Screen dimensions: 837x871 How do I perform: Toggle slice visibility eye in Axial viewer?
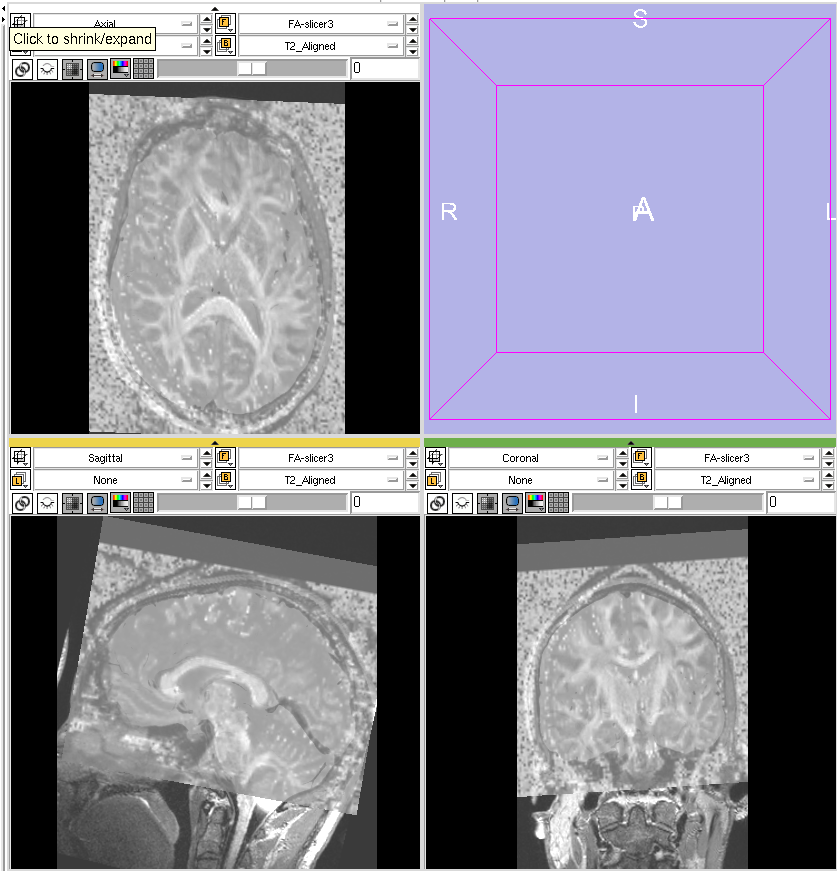coord(46,69)
